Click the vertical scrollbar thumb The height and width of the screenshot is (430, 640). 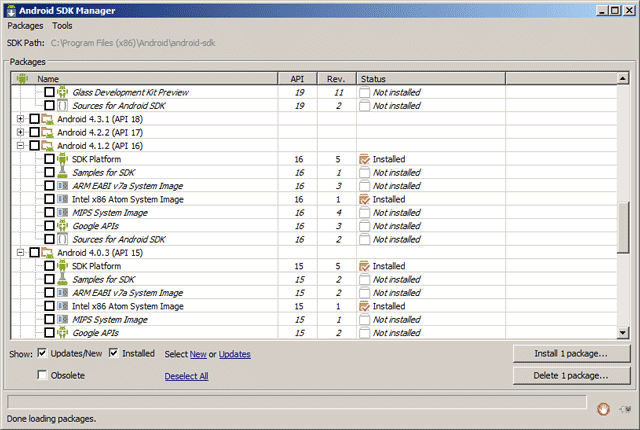tap(622, 227)
